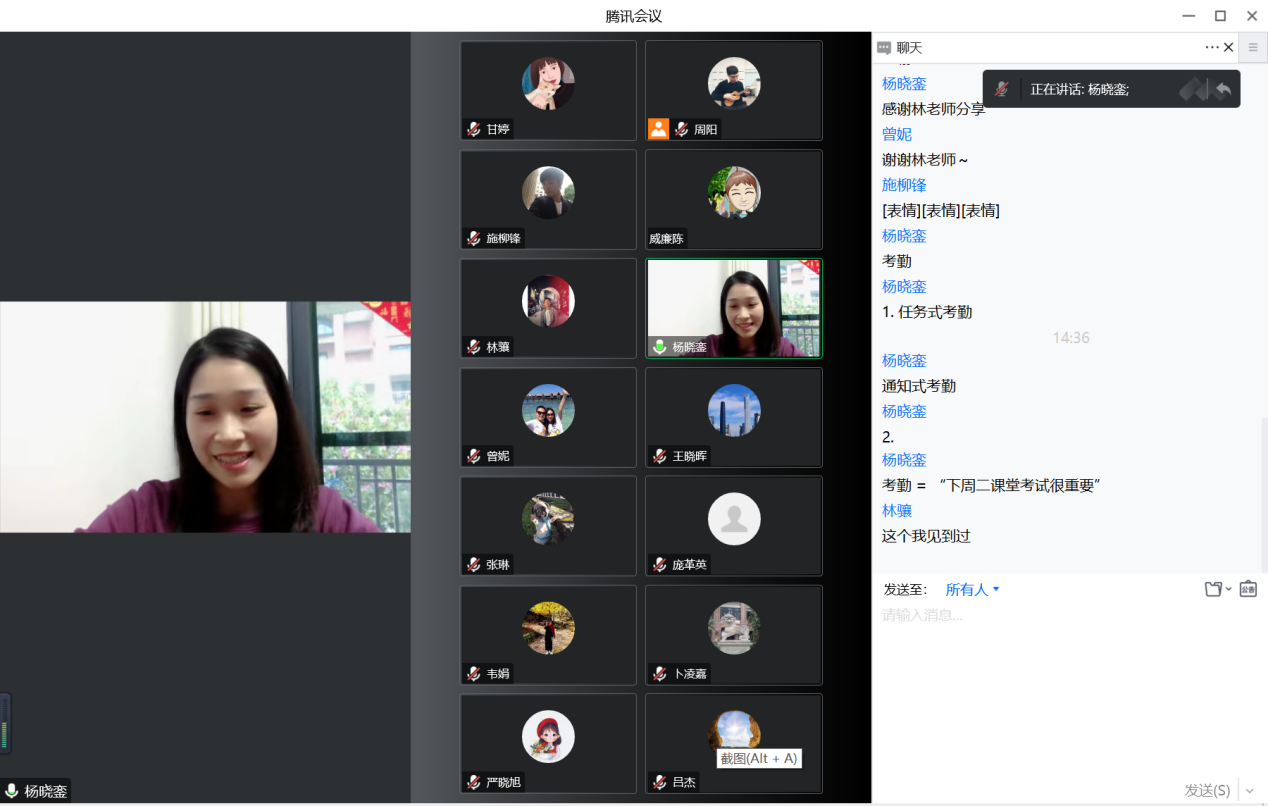Image resolution: width=1268 pixels, height=806 pixels.
Task: Click the file folder icon above message box
Action: coord(1213,589)
